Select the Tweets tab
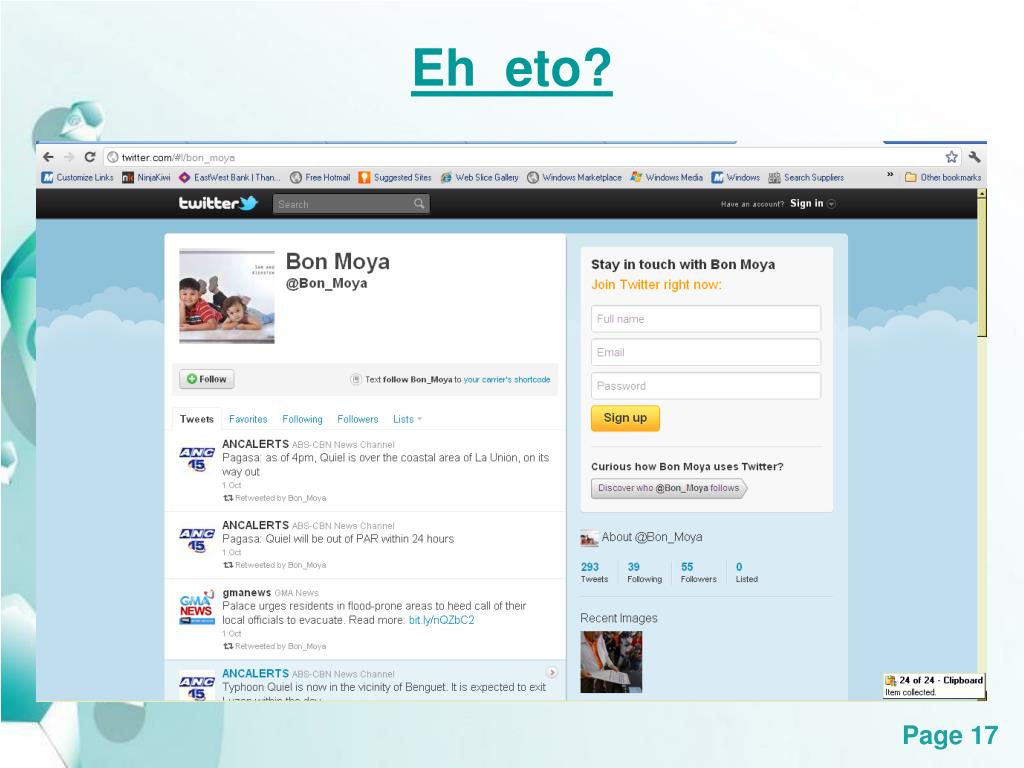 tap(197, 419)
